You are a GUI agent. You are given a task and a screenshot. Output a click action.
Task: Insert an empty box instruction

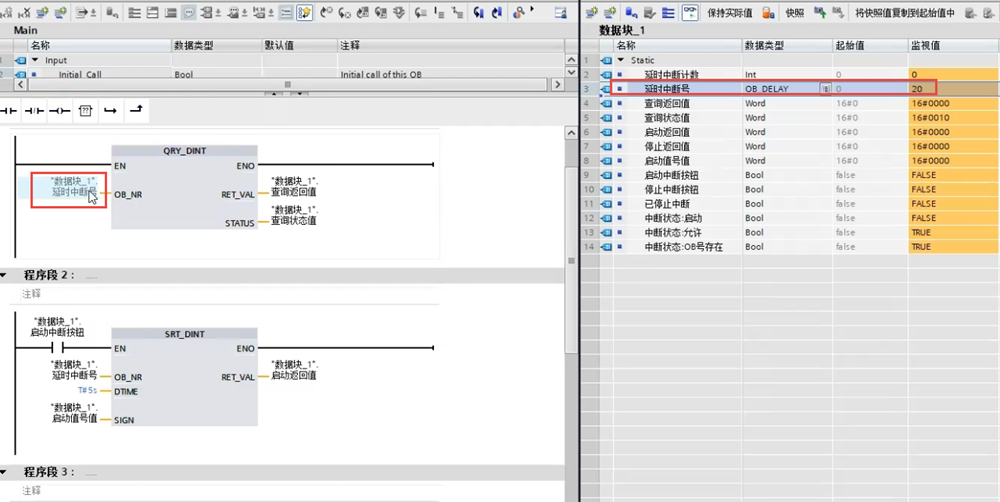[85, 109]
